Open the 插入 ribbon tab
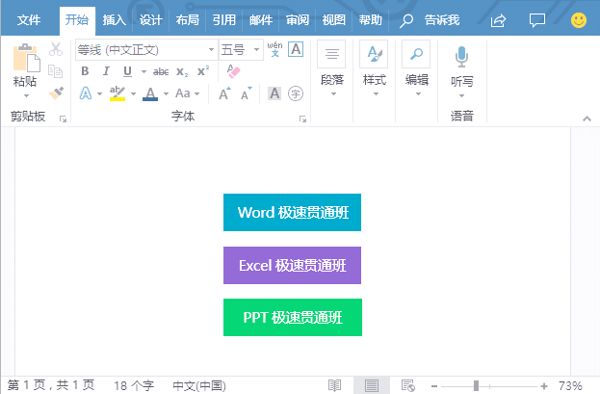The image size is (600, 394). (114, 20)
